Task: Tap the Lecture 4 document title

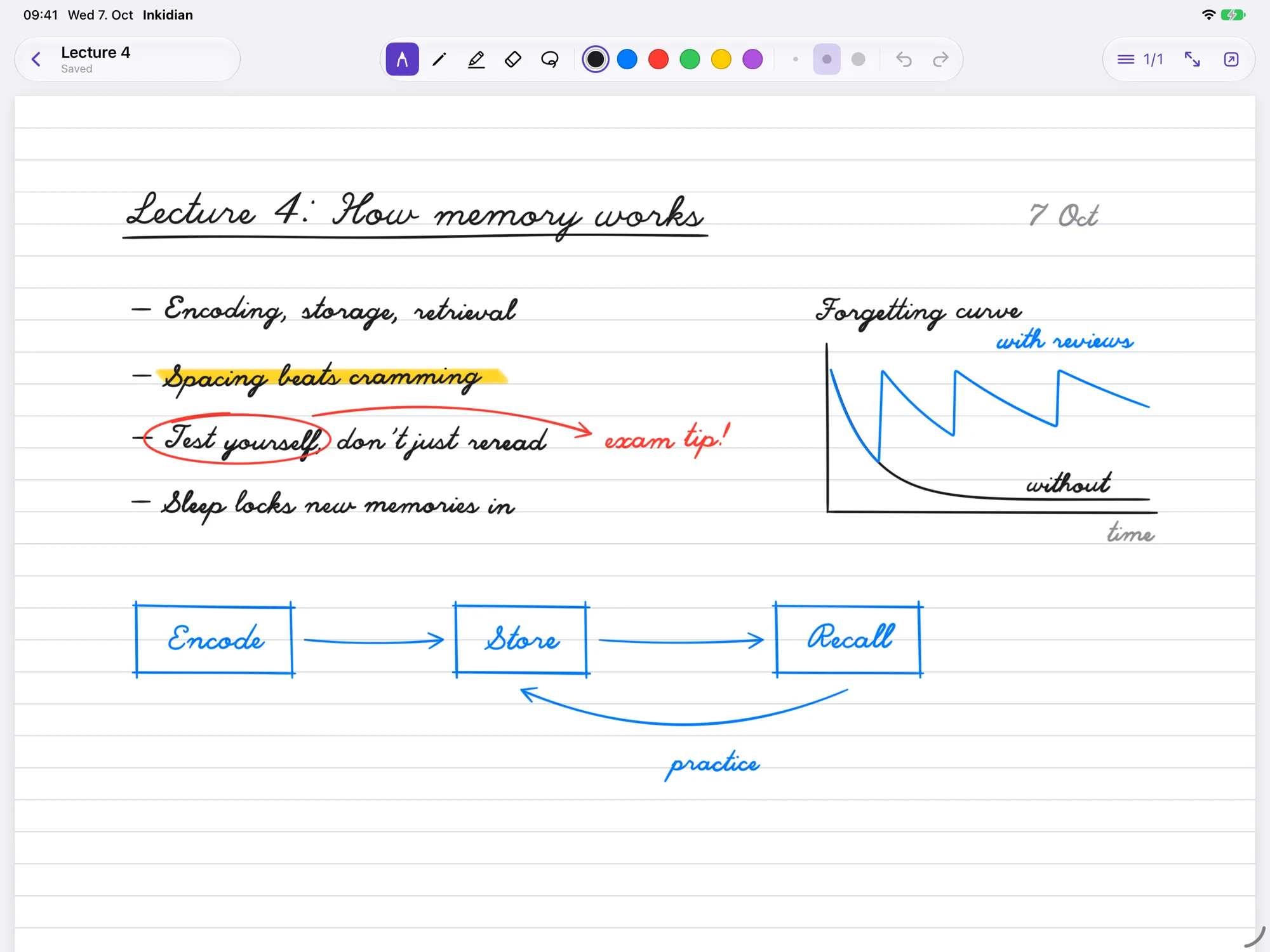Action: pos(95,52)
